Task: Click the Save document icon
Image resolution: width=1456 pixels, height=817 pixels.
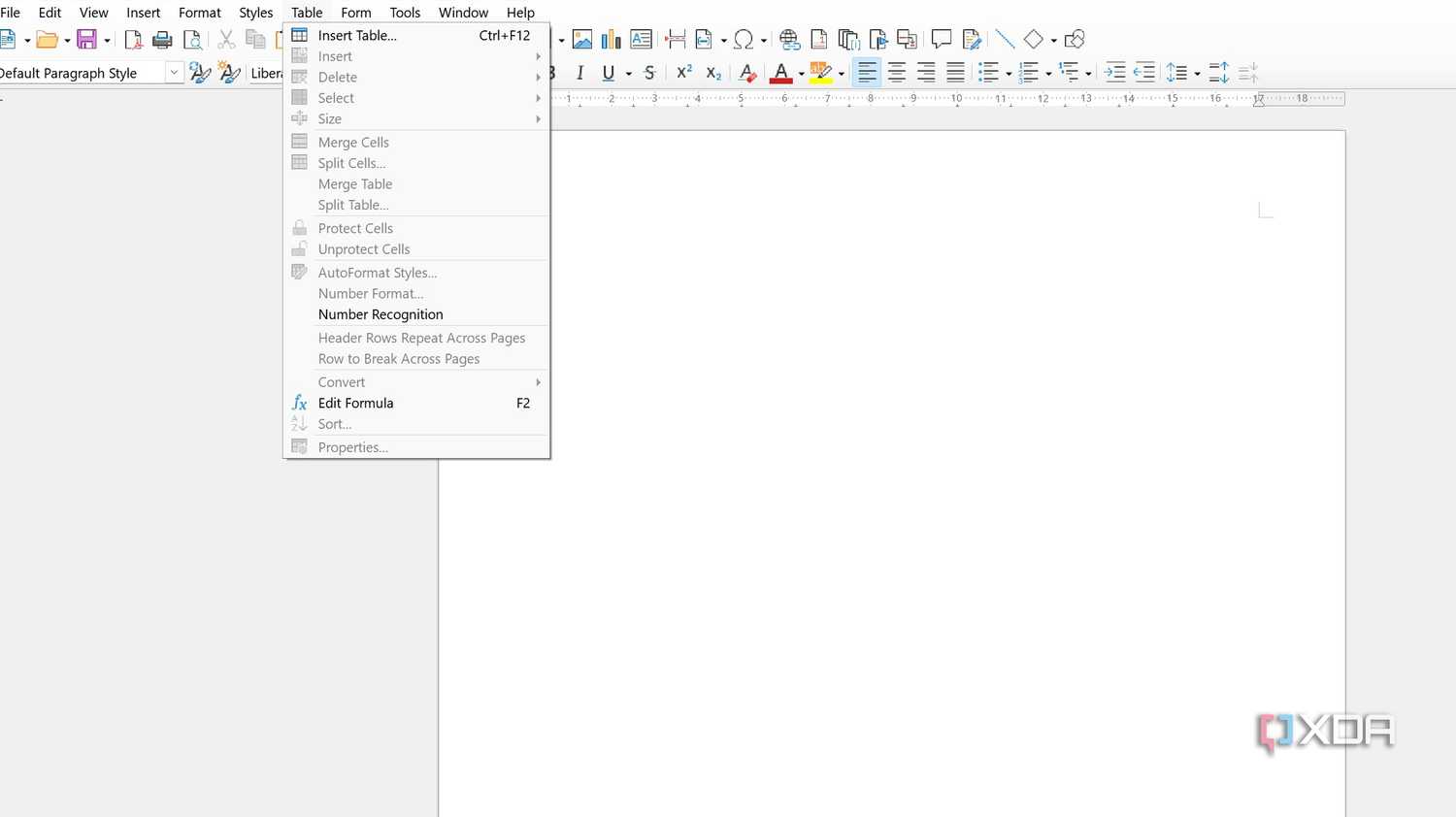Action: pyautogui.click(x=86, y=40)
